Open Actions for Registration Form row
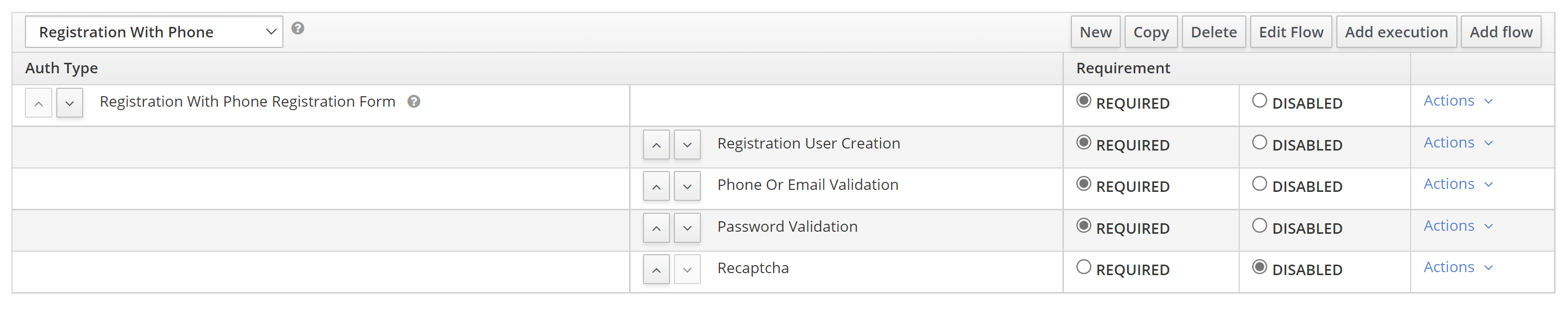Screen dimensions: 1568x309 1457,101
